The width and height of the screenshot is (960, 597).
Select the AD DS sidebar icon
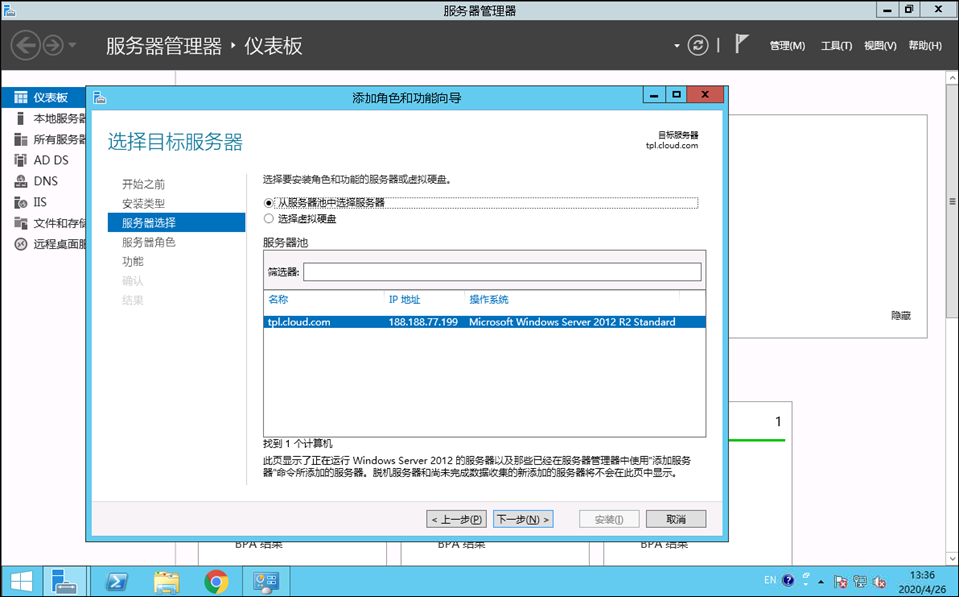(x=21, y=160)
